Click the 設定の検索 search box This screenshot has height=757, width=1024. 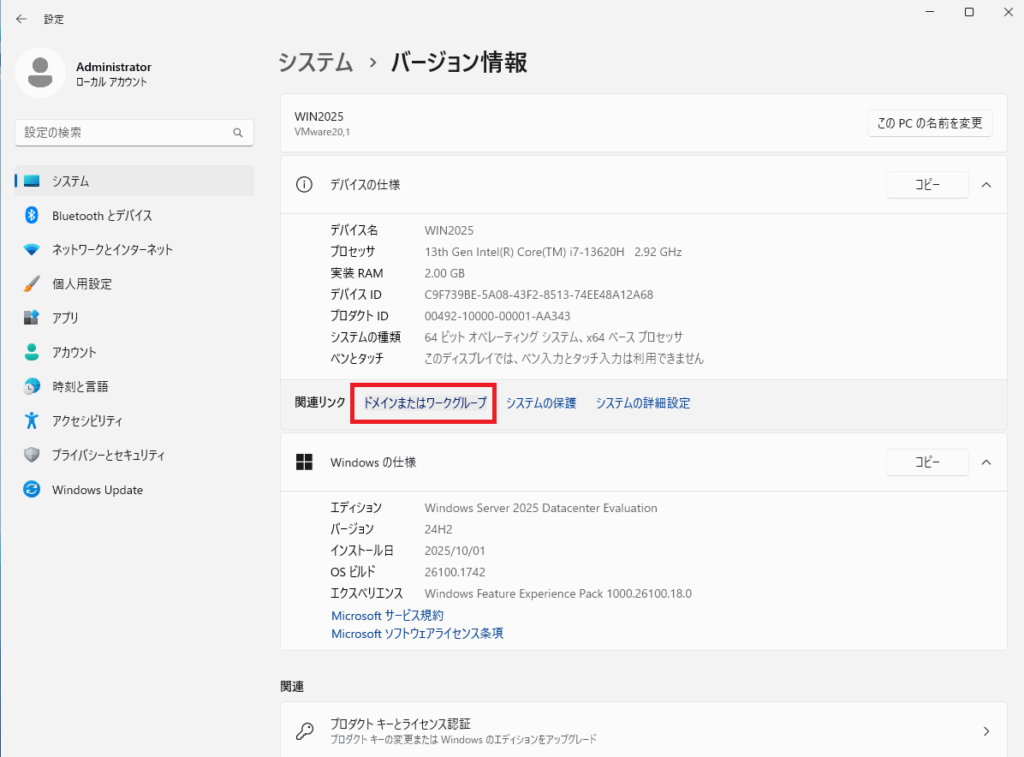pyautogui.click(x=125, y=132)
